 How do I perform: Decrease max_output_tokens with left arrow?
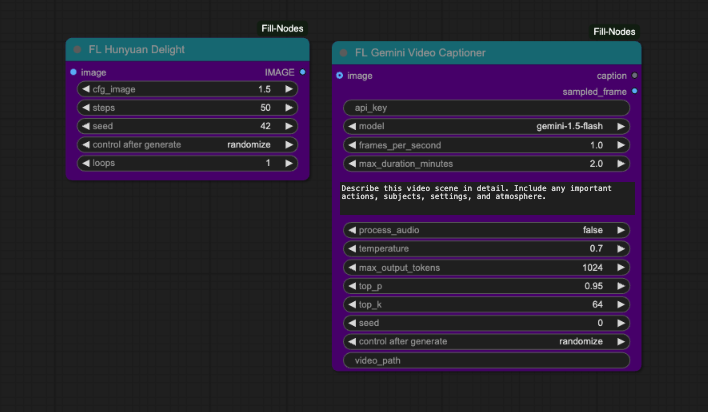point(352,267)
